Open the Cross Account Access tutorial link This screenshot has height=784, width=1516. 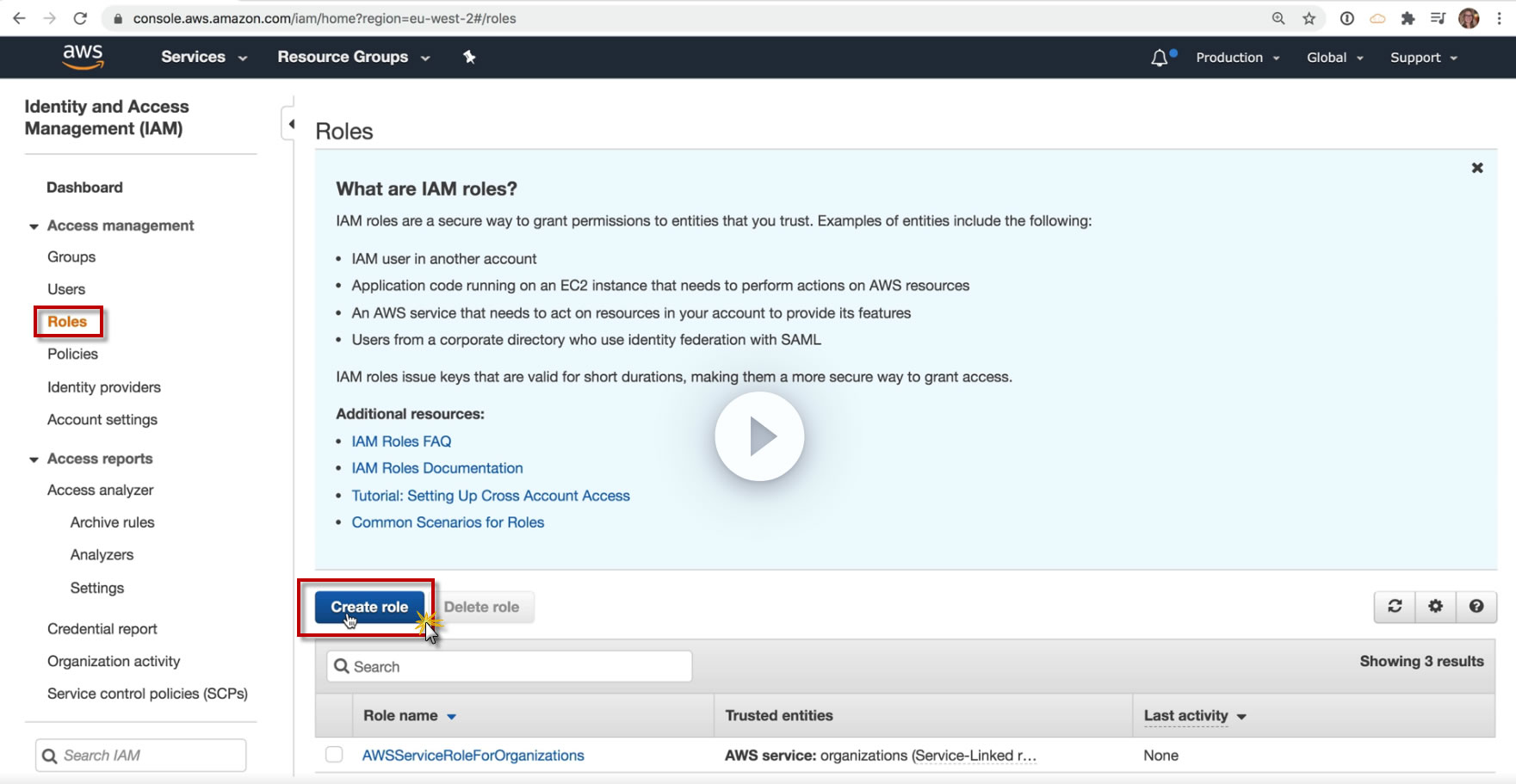[x=491, y=496]
